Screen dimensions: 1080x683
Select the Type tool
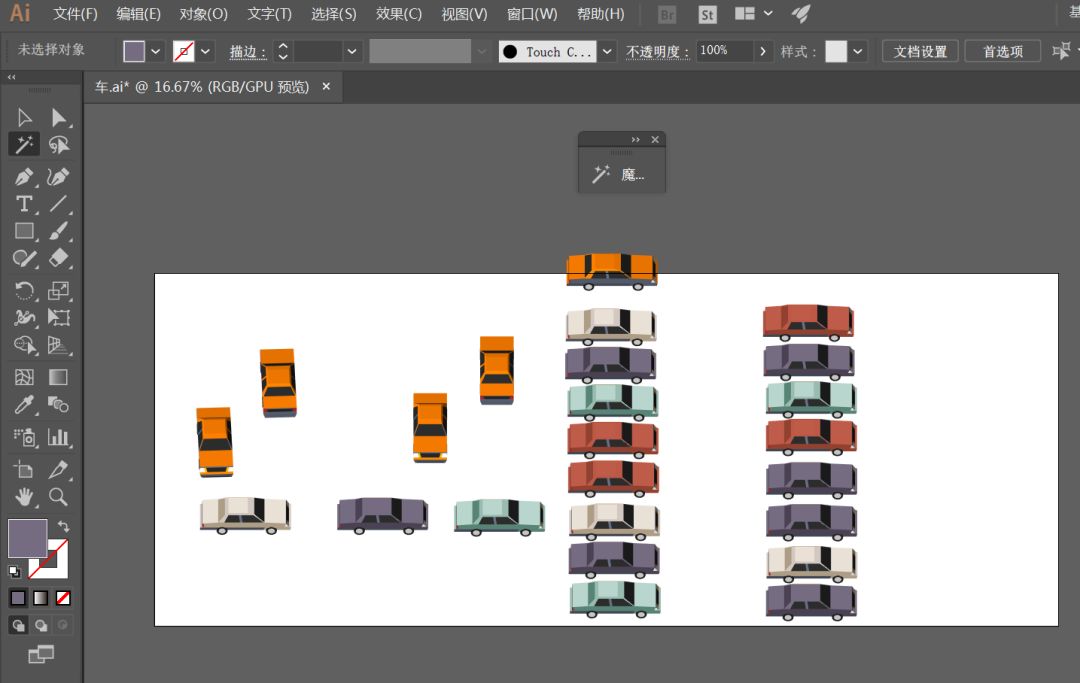24,204
